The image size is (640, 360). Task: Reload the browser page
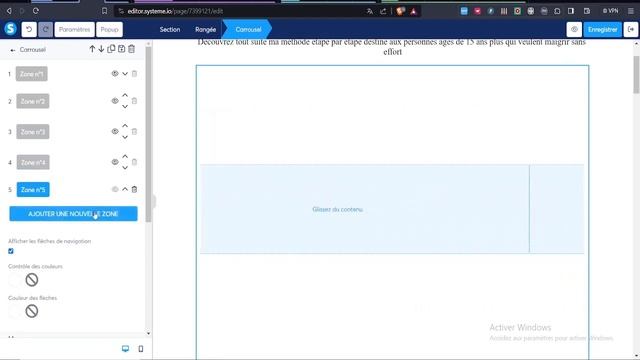[x=36, y=11]
